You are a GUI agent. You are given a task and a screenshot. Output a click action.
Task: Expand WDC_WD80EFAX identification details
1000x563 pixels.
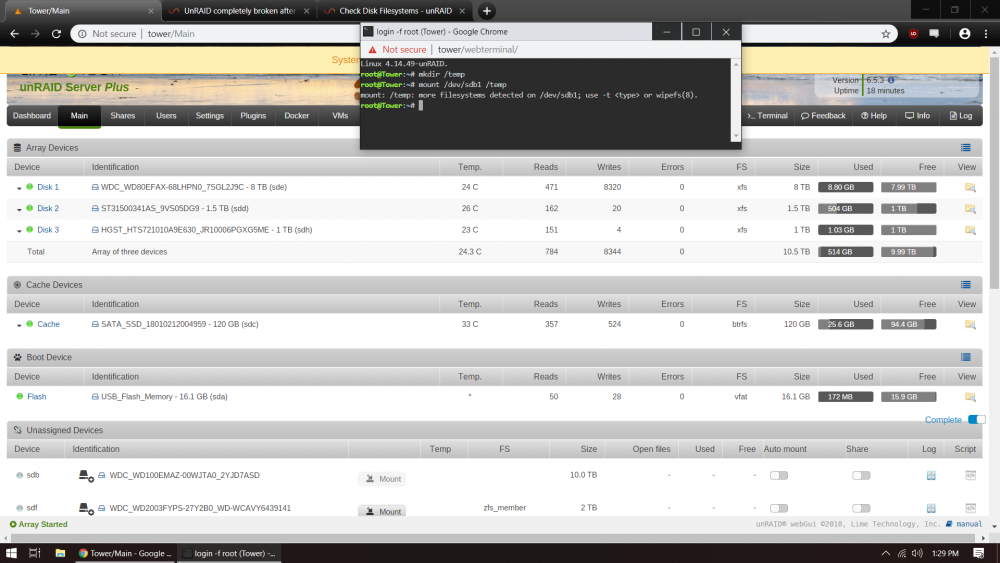click(95, 187)
